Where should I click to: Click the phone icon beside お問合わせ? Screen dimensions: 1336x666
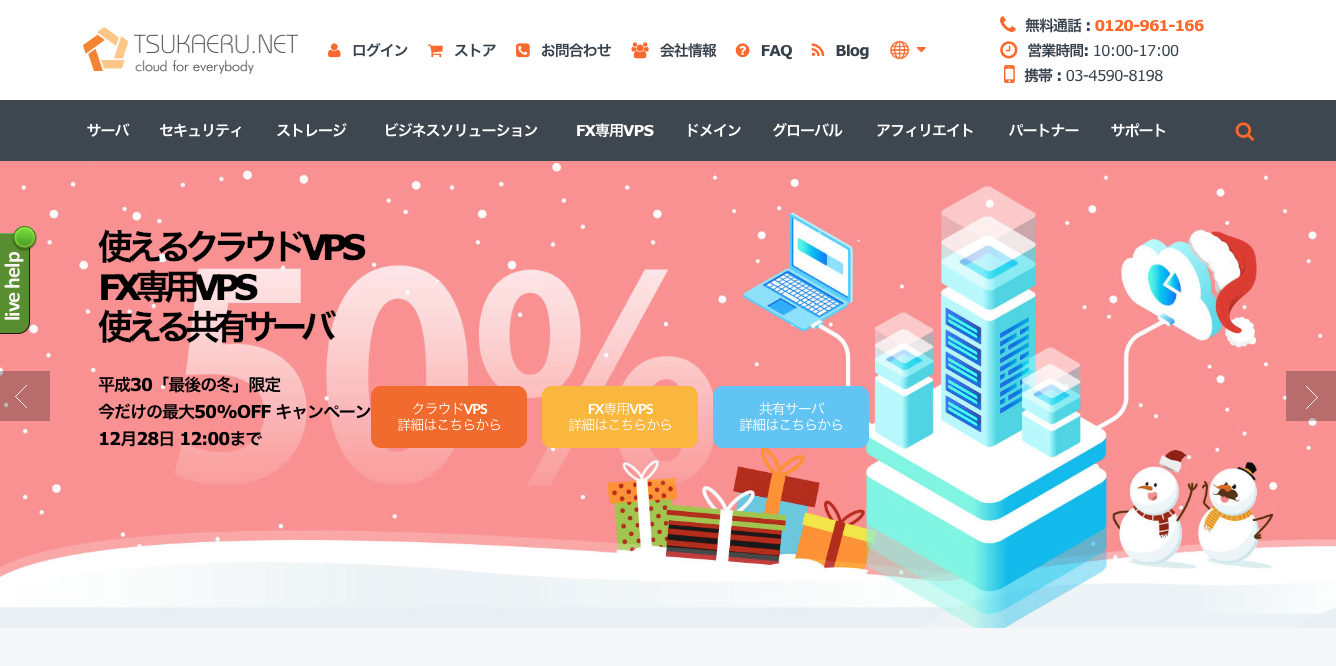(522, 50)
